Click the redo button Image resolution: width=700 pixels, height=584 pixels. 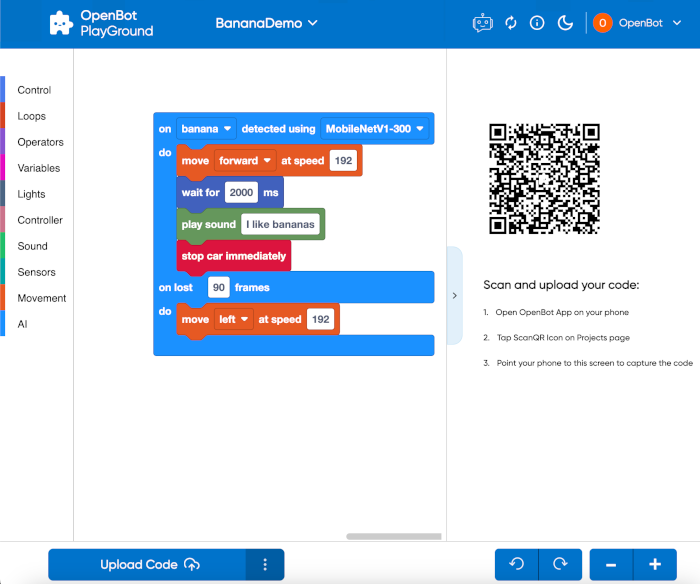560,564
